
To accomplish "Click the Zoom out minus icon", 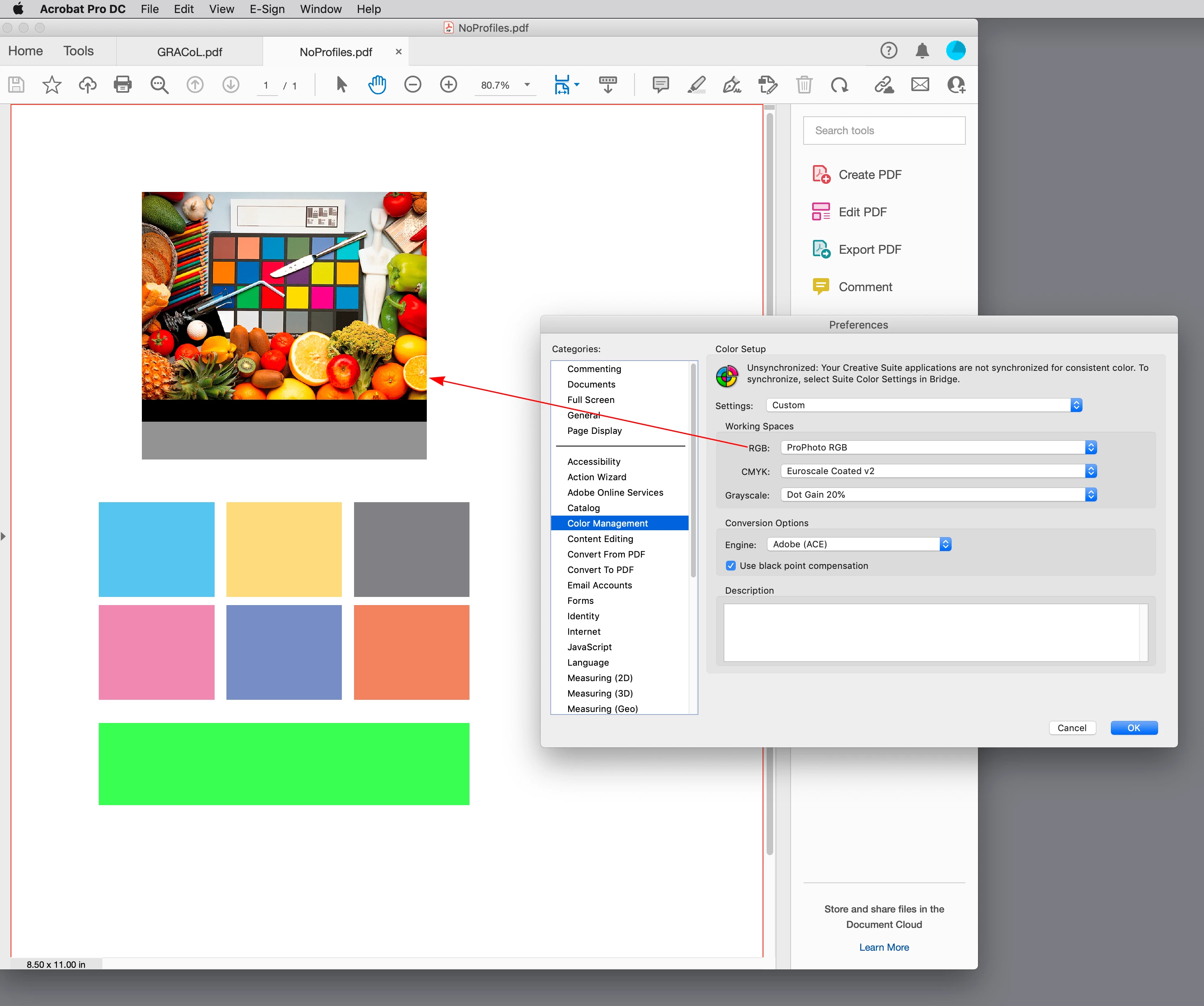I will [413, 85].
